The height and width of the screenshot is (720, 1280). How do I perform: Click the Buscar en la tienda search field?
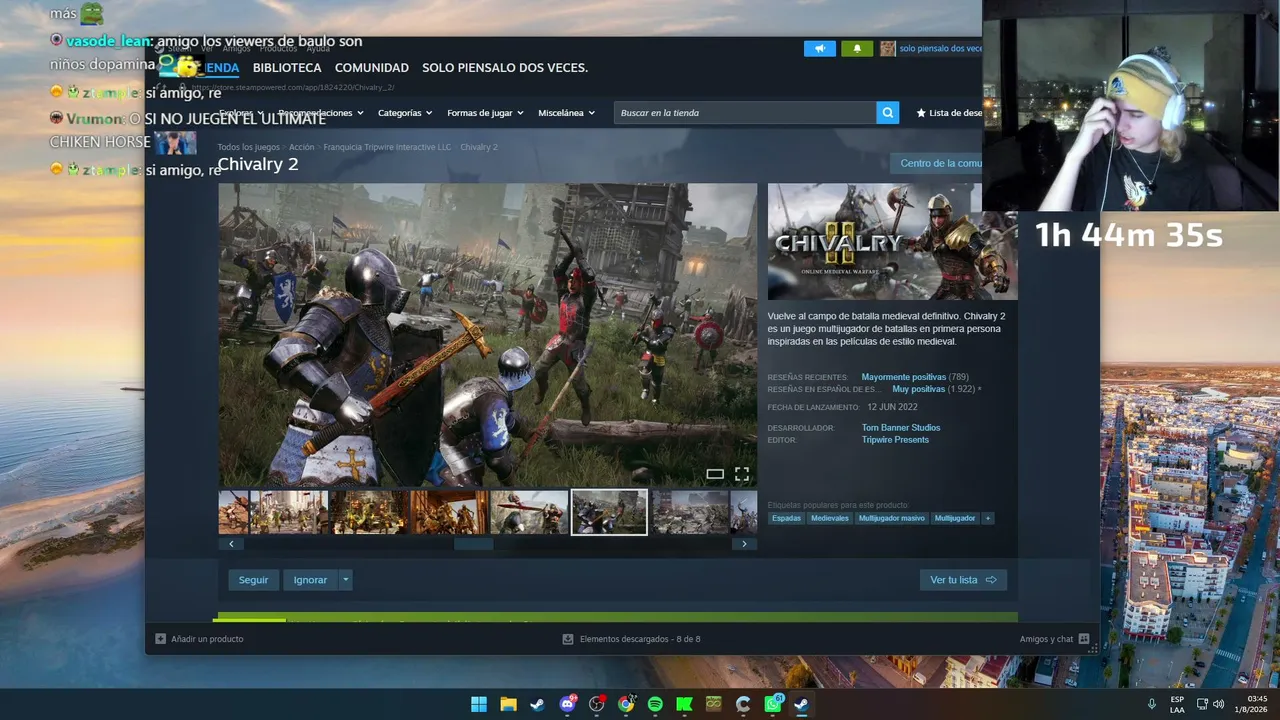[x=745, y=113]
